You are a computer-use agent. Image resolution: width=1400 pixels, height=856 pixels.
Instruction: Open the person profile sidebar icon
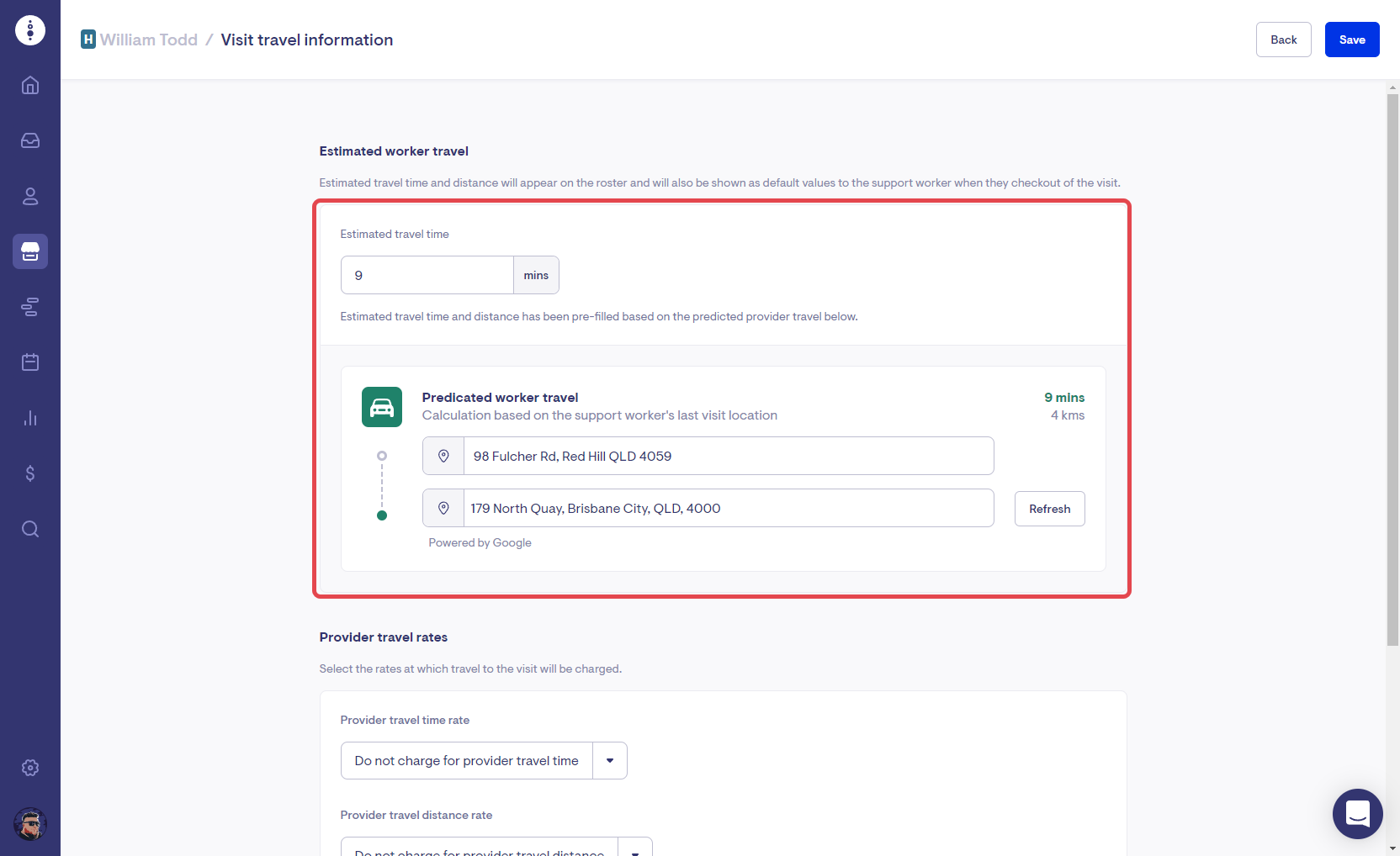30,196
